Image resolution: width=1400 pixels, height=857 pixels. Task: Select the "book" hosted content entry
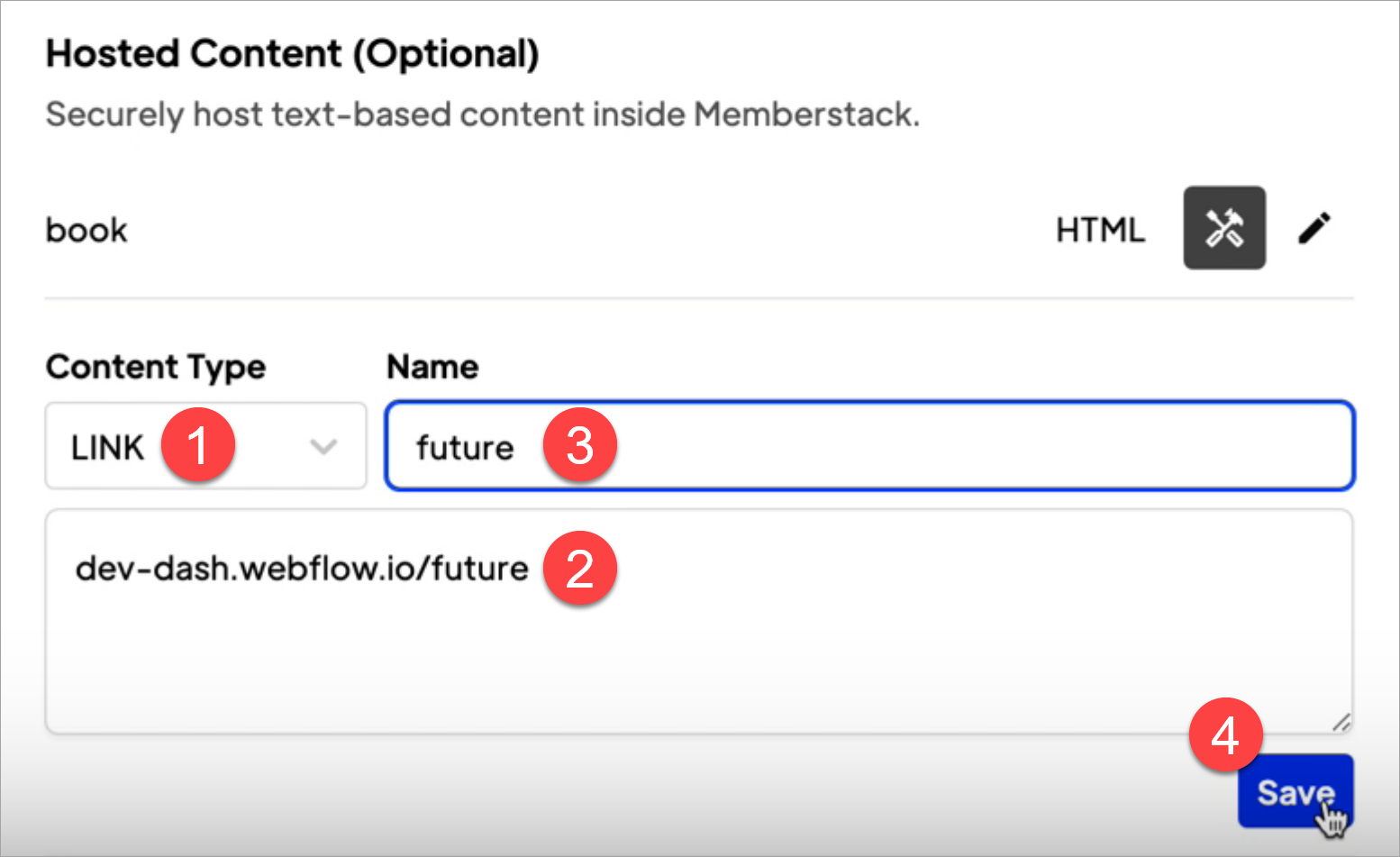(x=86, y=230)
